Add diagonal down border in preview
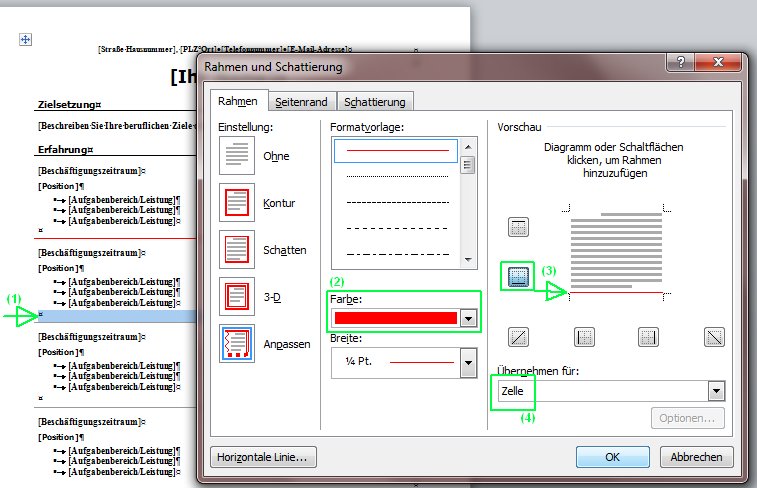The width and height of the screenshot is (757, 488). (x=713, y=337)
